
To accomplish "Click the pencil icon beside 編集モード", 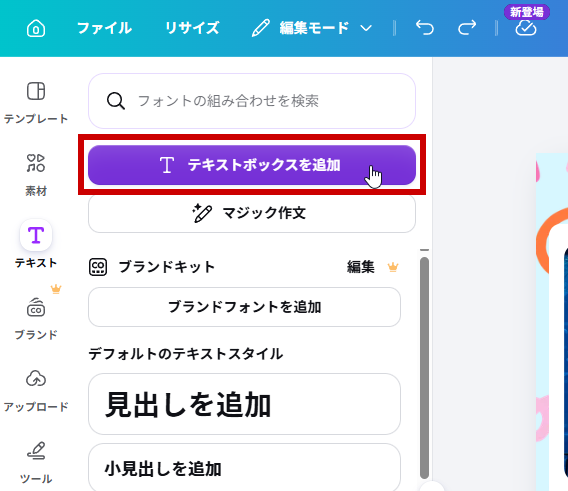I will click(260, 28).
